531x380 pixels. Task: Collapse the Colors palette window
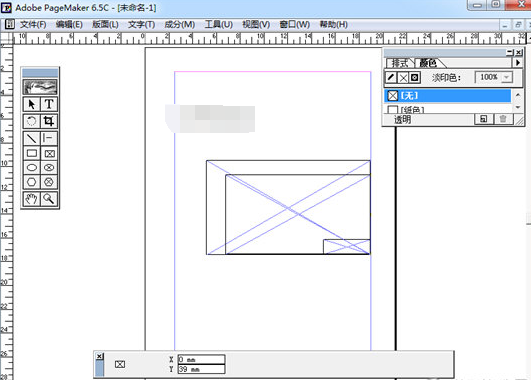(x=510, y=52)
